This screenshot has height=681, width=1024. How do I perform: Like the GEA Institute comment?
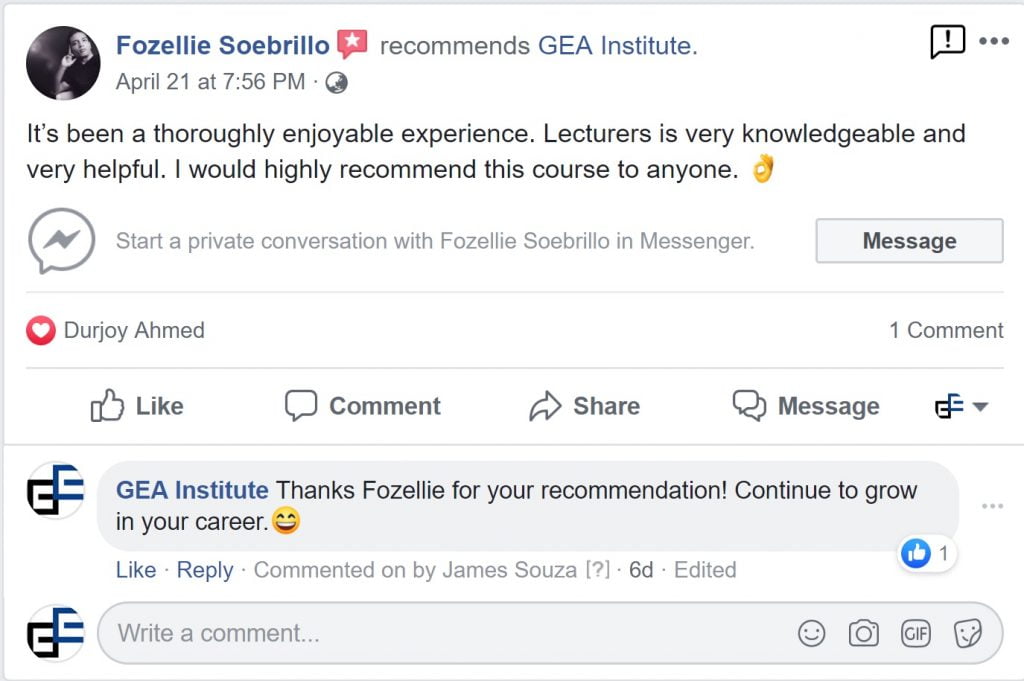(136, 570)
